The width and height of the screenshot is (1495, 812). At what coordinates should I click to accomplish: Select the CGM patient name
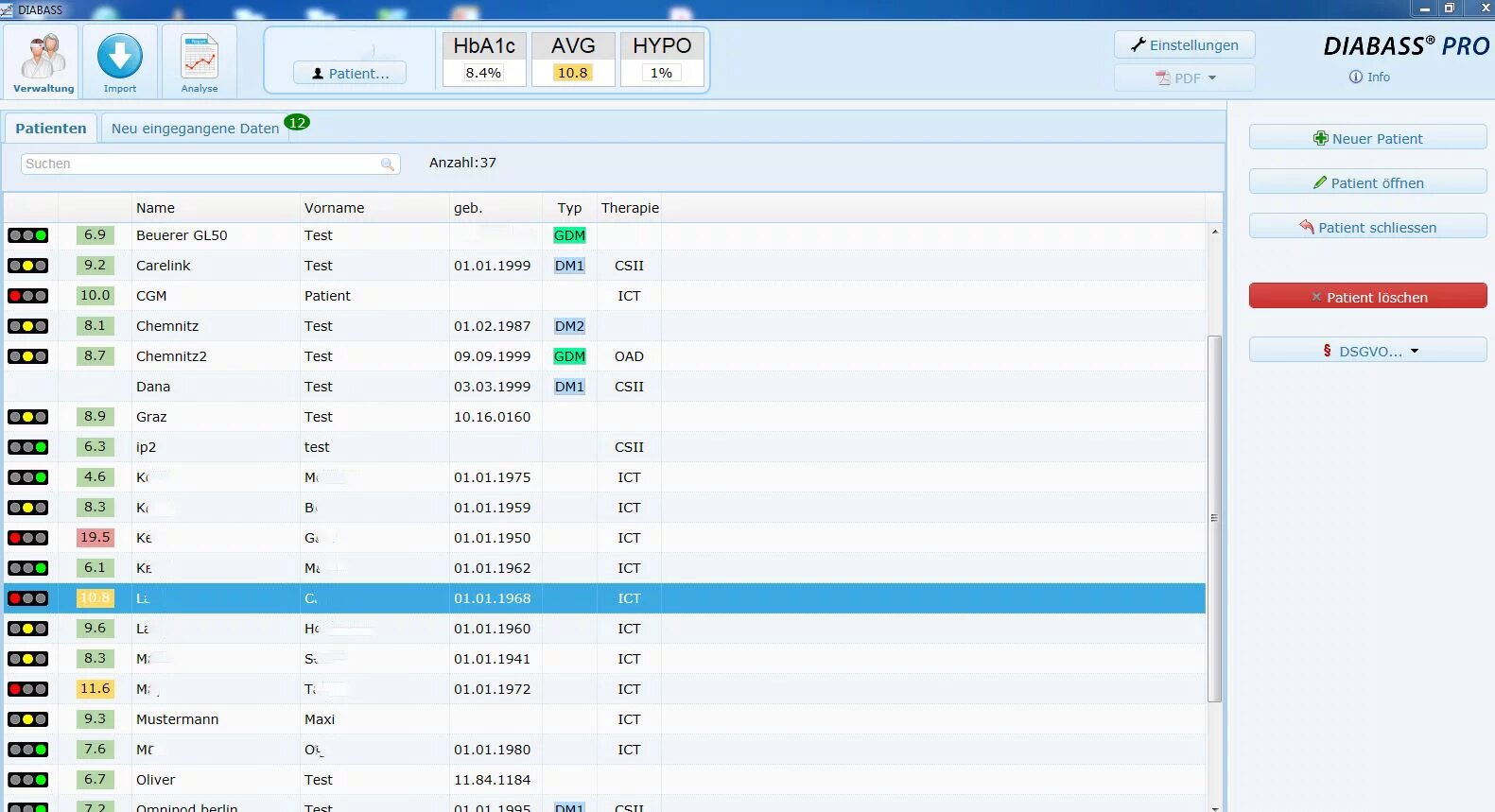click(151, 296)
